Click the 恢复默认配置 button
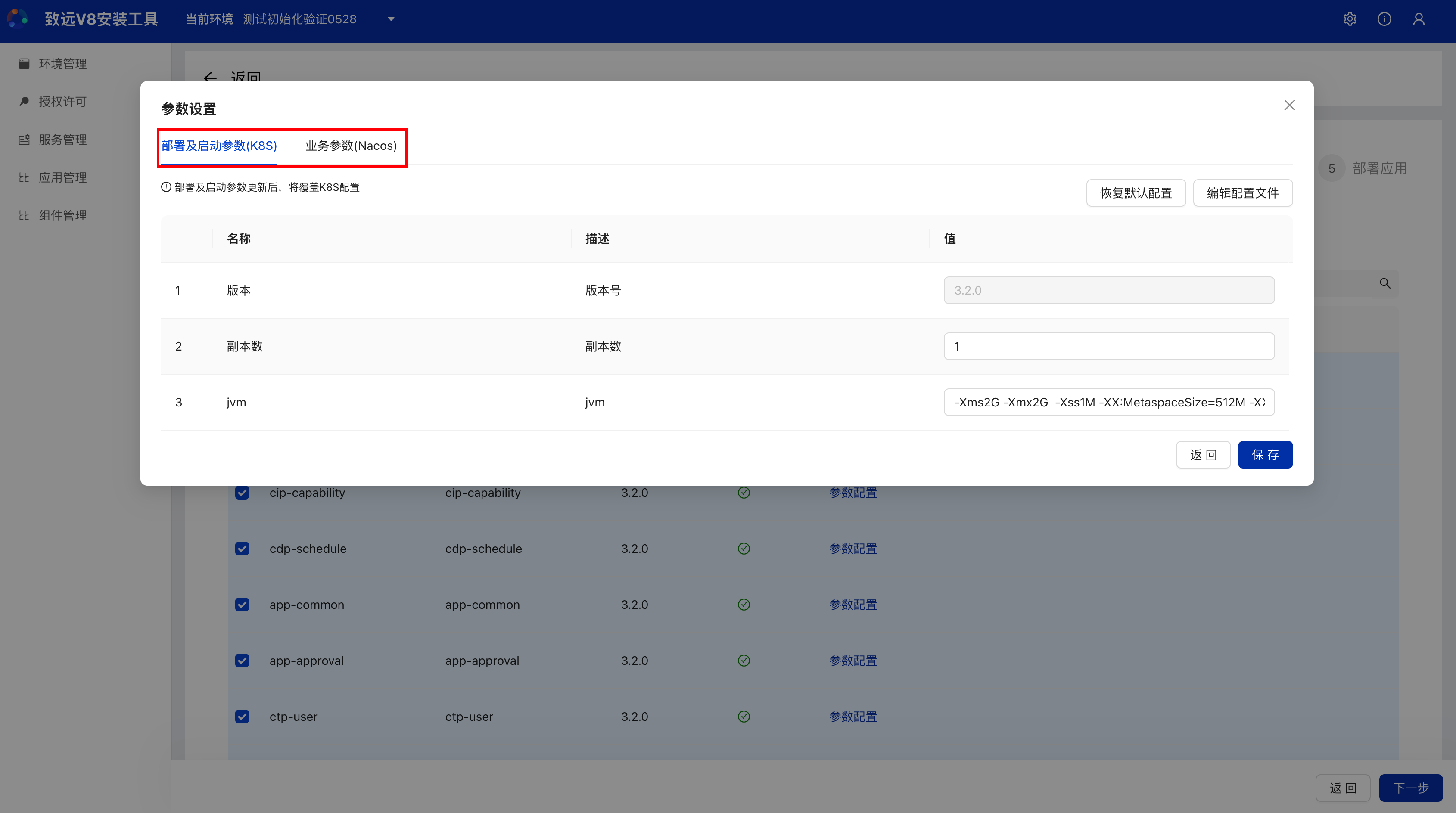 point(1136,193)
